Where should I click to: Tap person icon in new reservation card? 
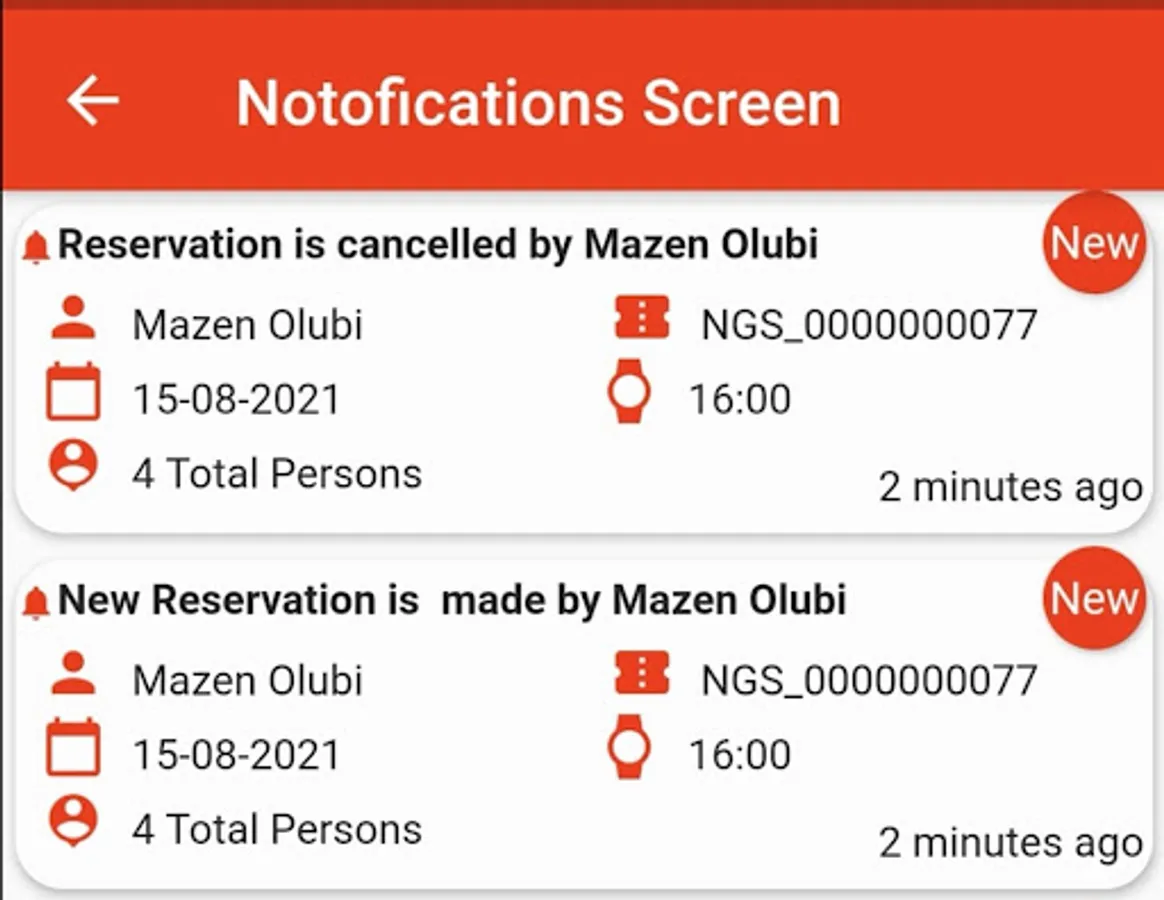coord(73,676)
